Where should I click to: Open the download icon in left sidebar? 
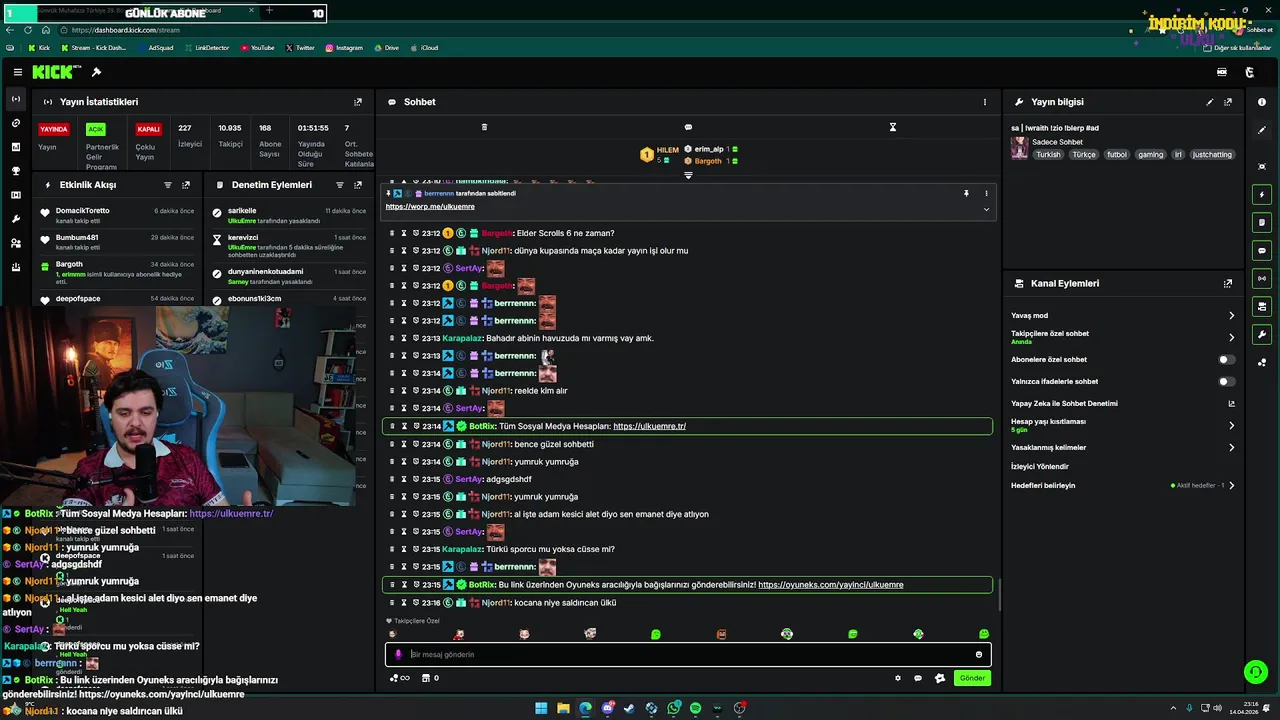click(x=15, y=267)
